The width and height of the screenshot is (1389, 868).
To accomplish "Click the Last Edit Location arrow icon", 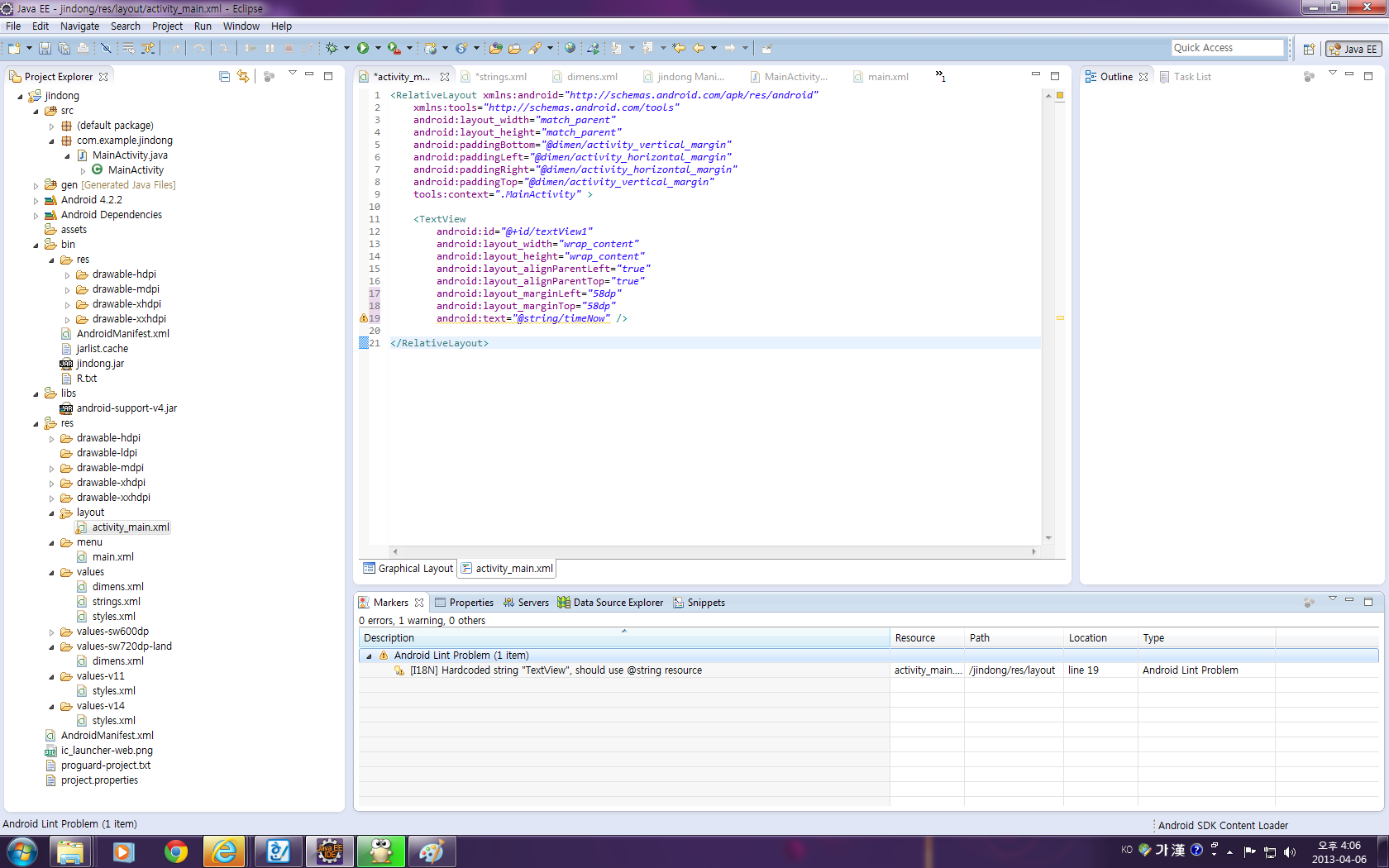I will pos(679,48).
